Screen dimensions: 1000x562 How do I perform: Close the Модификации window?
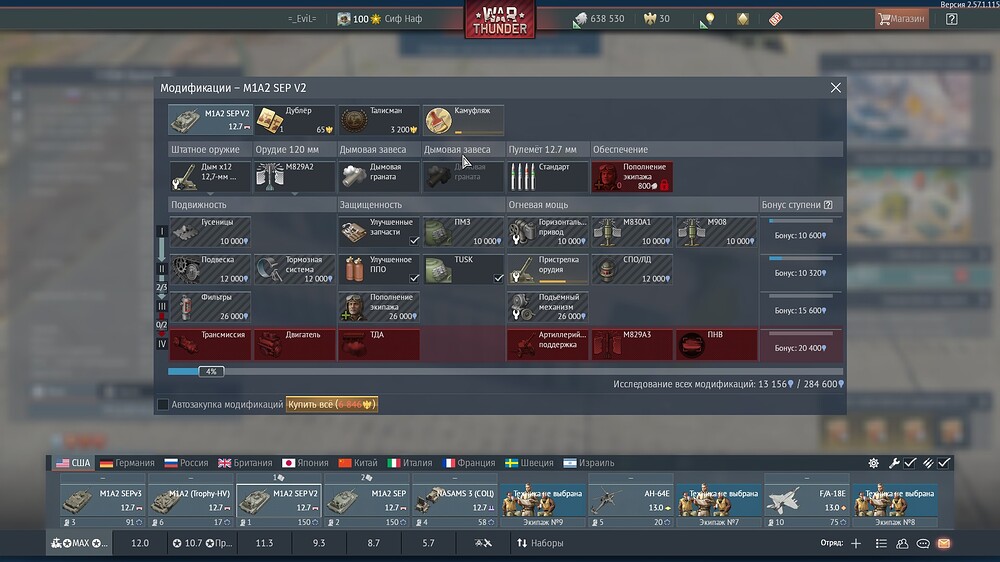point(835,88)
